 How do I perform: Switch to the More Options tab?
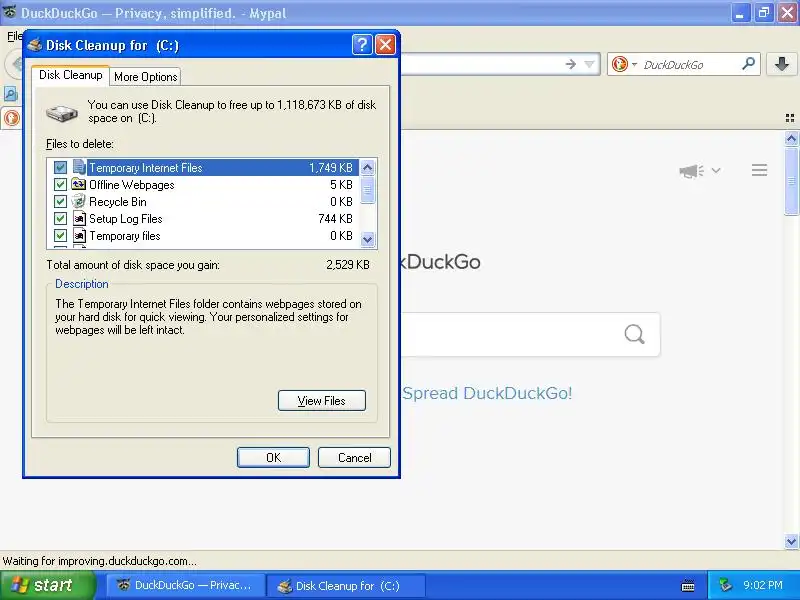pos(145,77)
